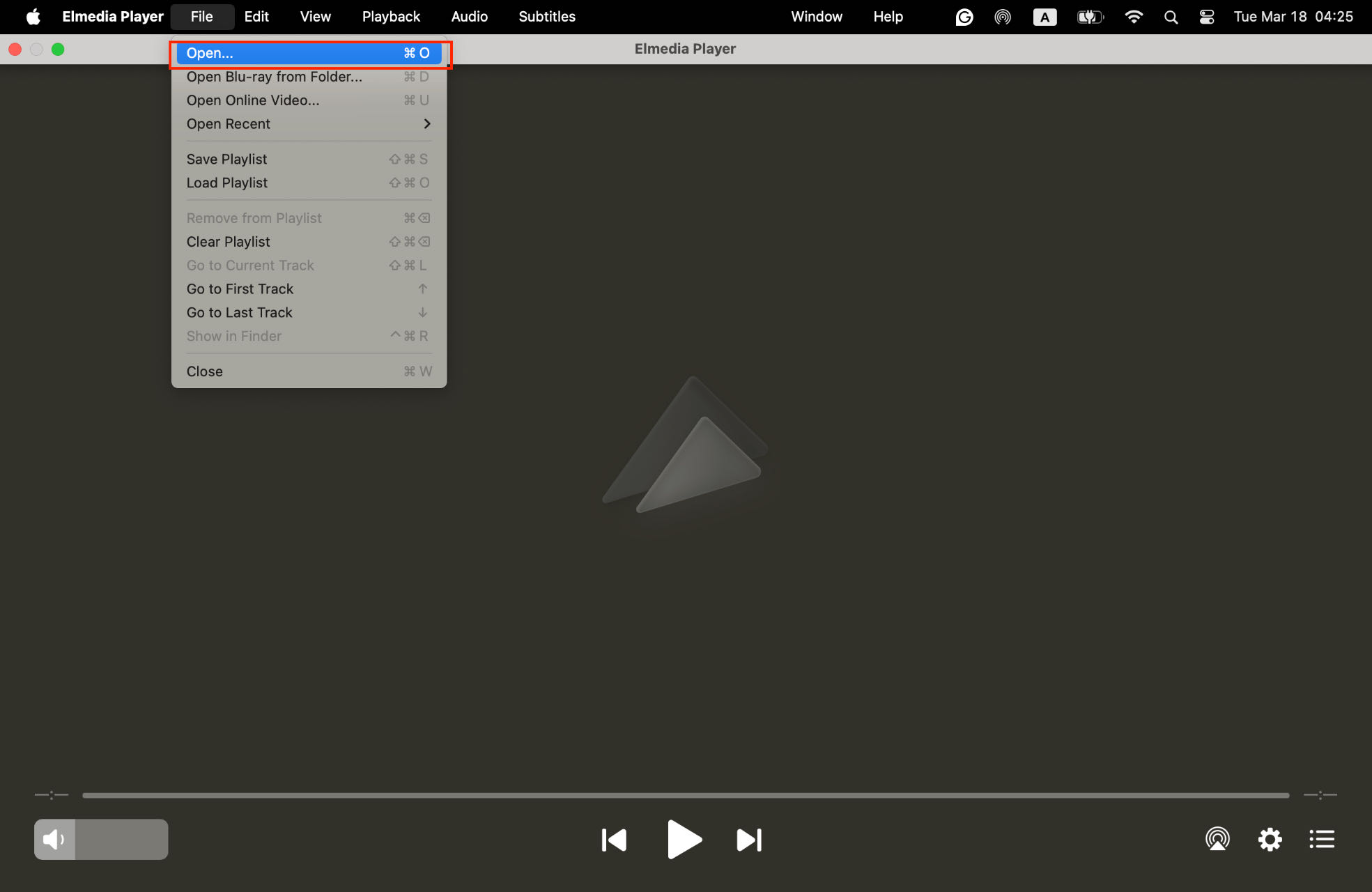Click the next track button
Viewport: 1372px width, 892px height.
click(749, 840)
